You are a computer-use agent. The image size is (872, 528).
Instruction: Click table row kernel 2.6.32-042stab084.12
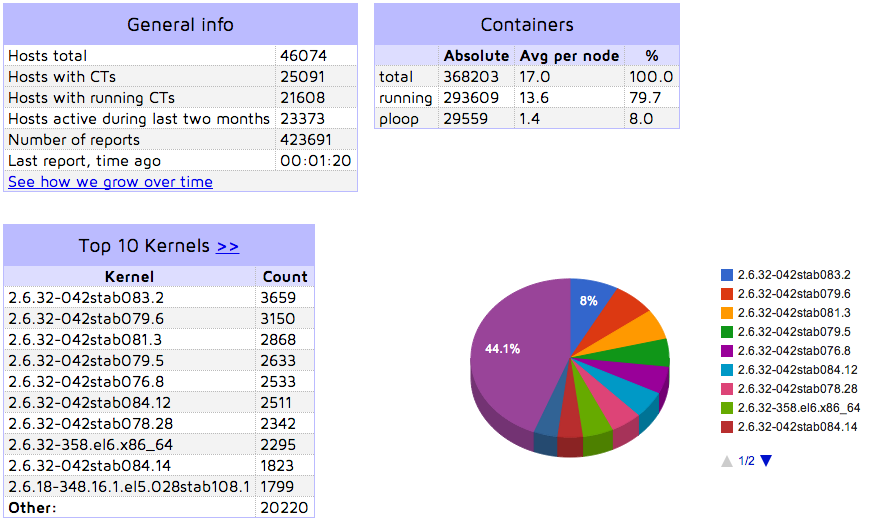[159, 403]
